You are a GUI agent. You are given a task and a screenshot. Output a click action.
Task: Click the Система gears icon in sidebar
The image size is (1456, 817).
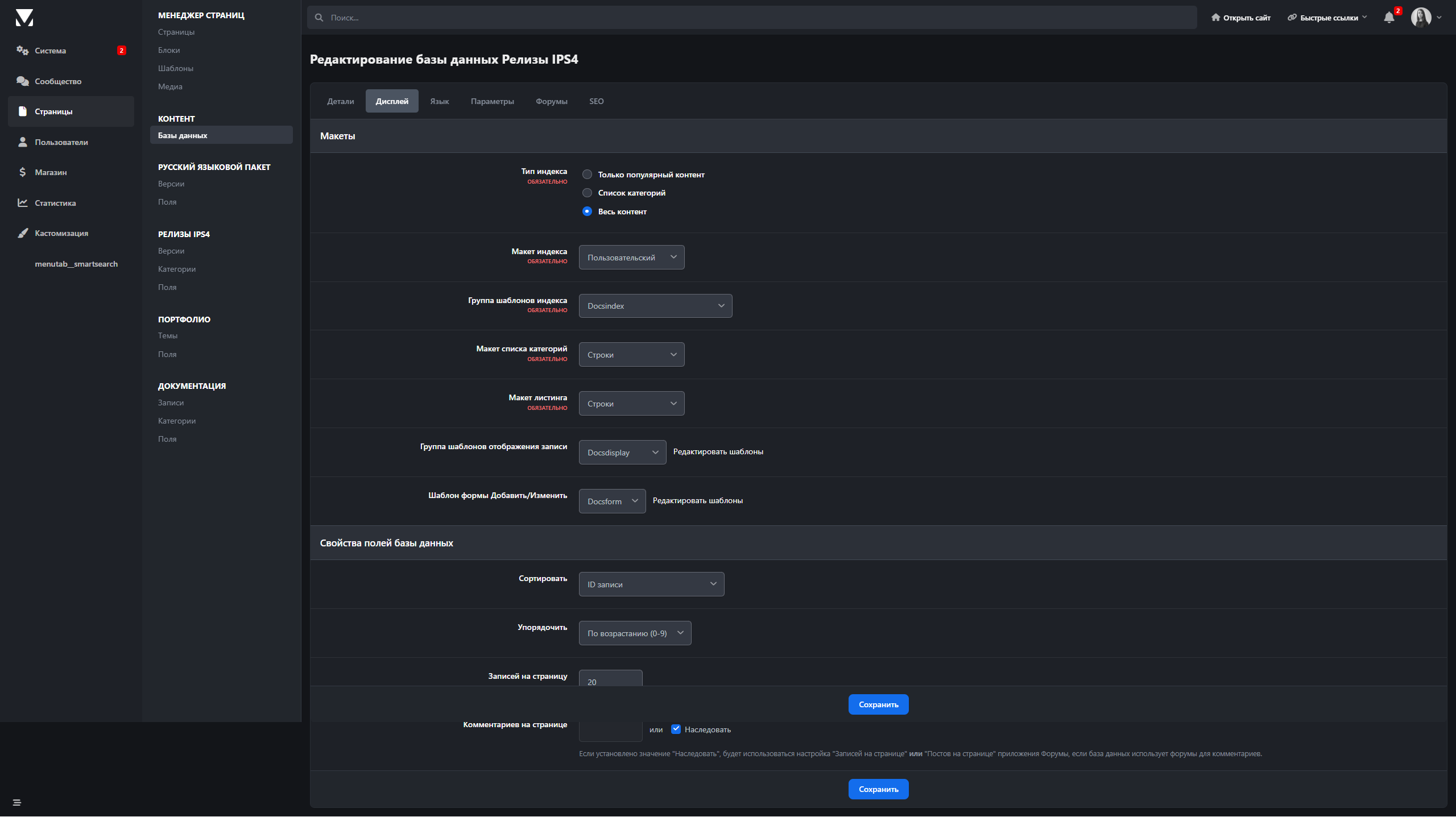(23, 51)
